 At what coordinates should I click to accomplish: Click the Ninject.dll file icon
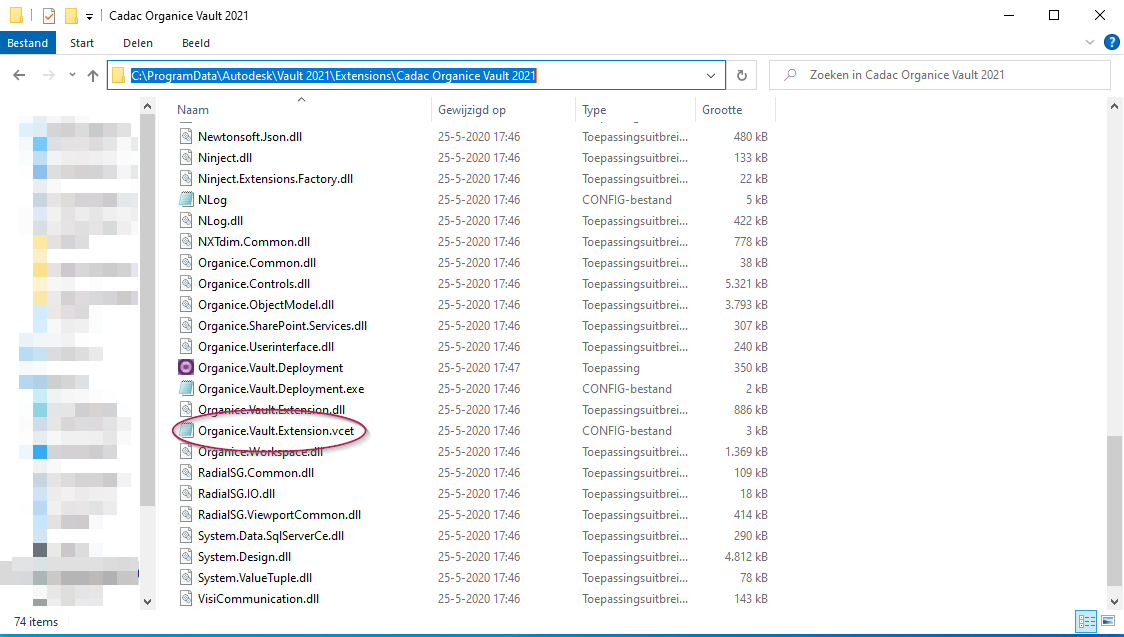click(186, 158)
